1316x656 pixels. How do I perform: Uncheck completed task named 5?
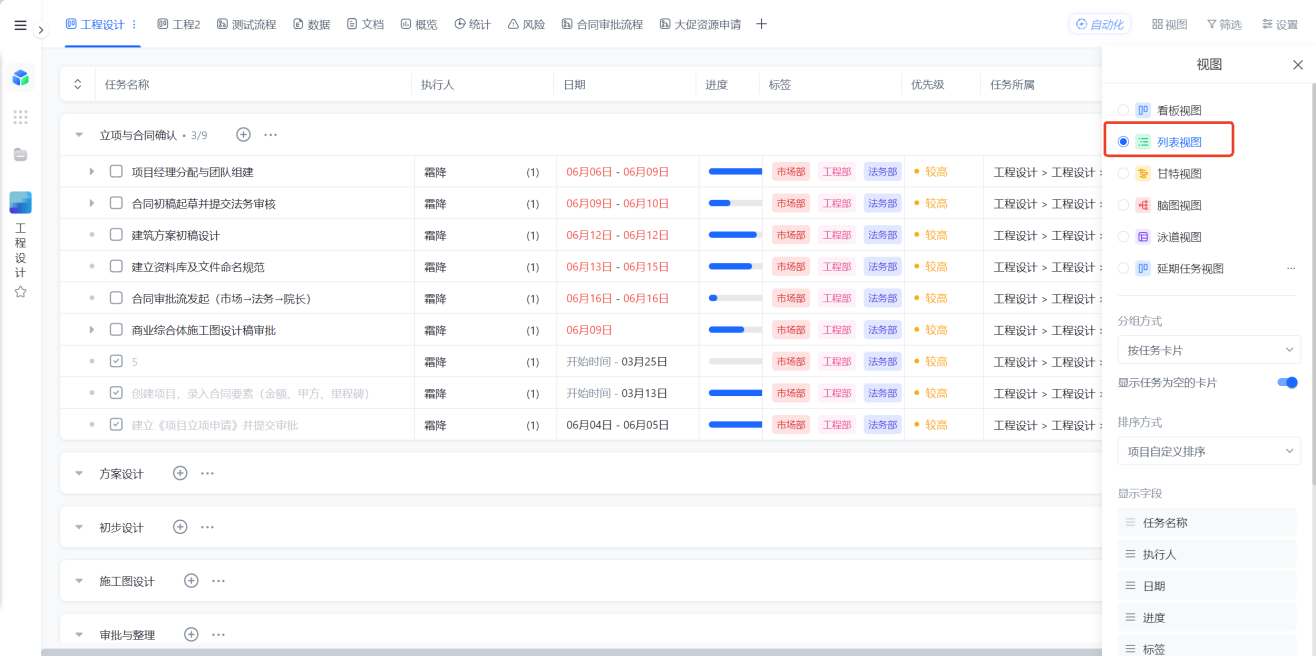pos(116,361)
